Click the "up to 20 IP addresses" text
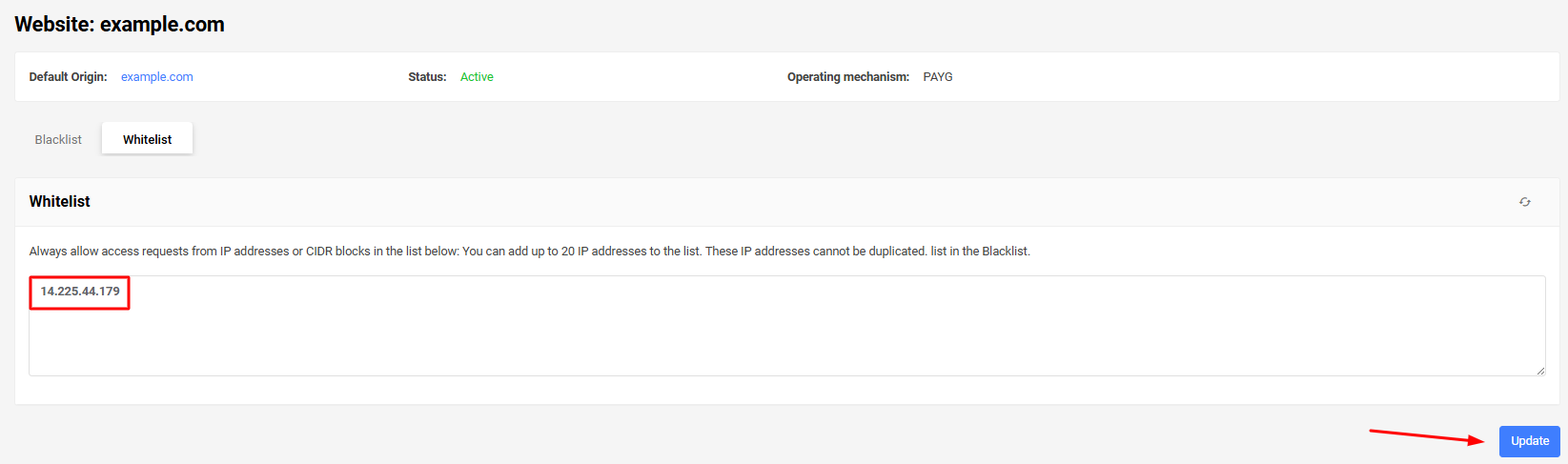 (x=589, y=252)
